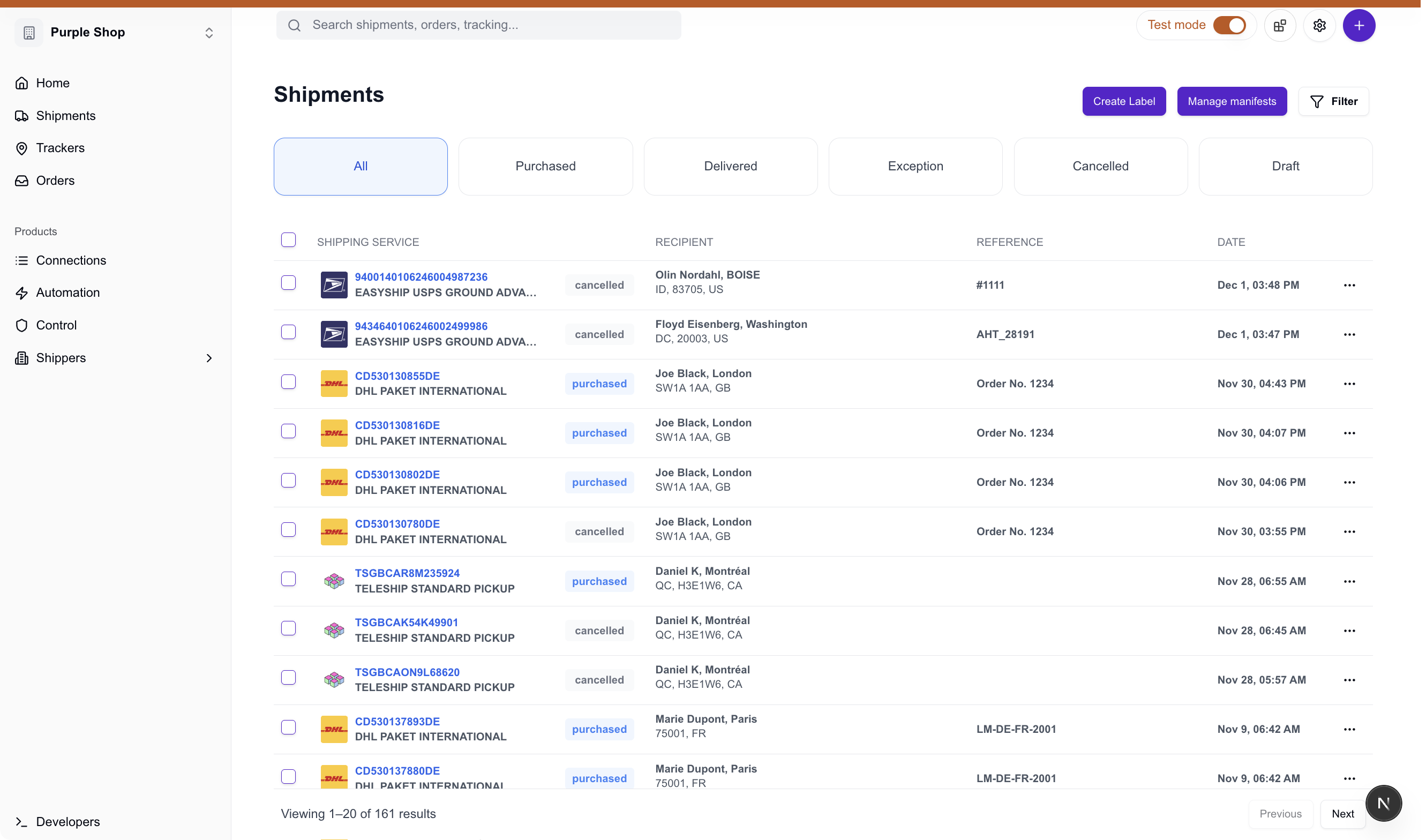Screen dimensions: 1426x840
Task: Open actions menu for Olin Nordahl shipment
Action: (1349, 284)
